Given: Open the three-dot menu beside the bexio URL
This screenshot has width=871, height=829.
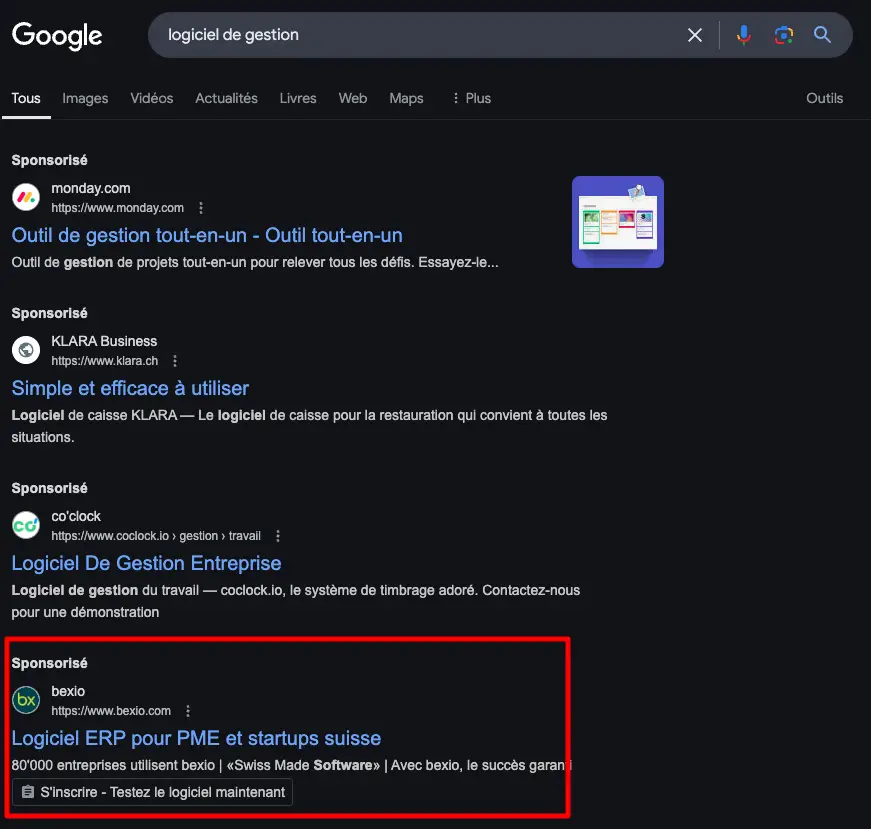Looking at the screenshot, I should [x=188, y=710].
